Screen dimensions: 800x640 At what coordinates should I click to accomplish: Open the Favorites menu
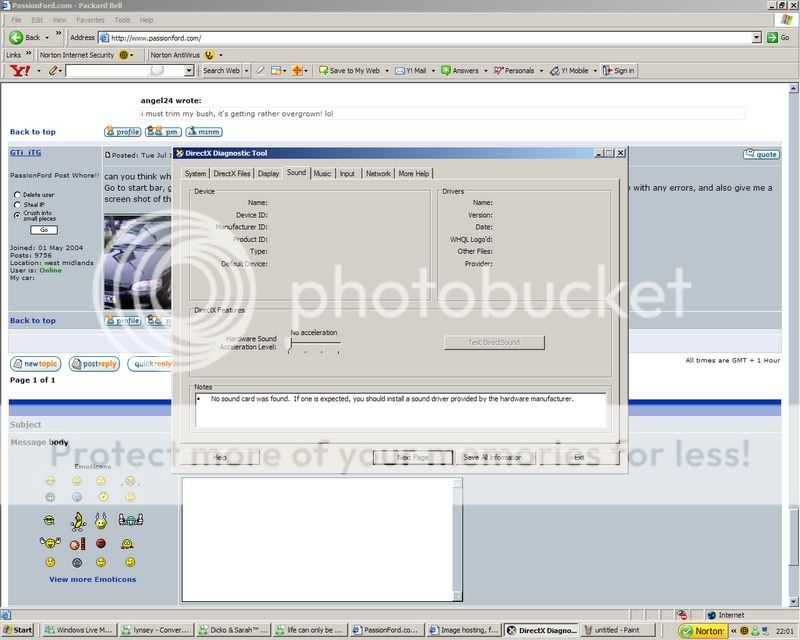click(x=90, y=20)
